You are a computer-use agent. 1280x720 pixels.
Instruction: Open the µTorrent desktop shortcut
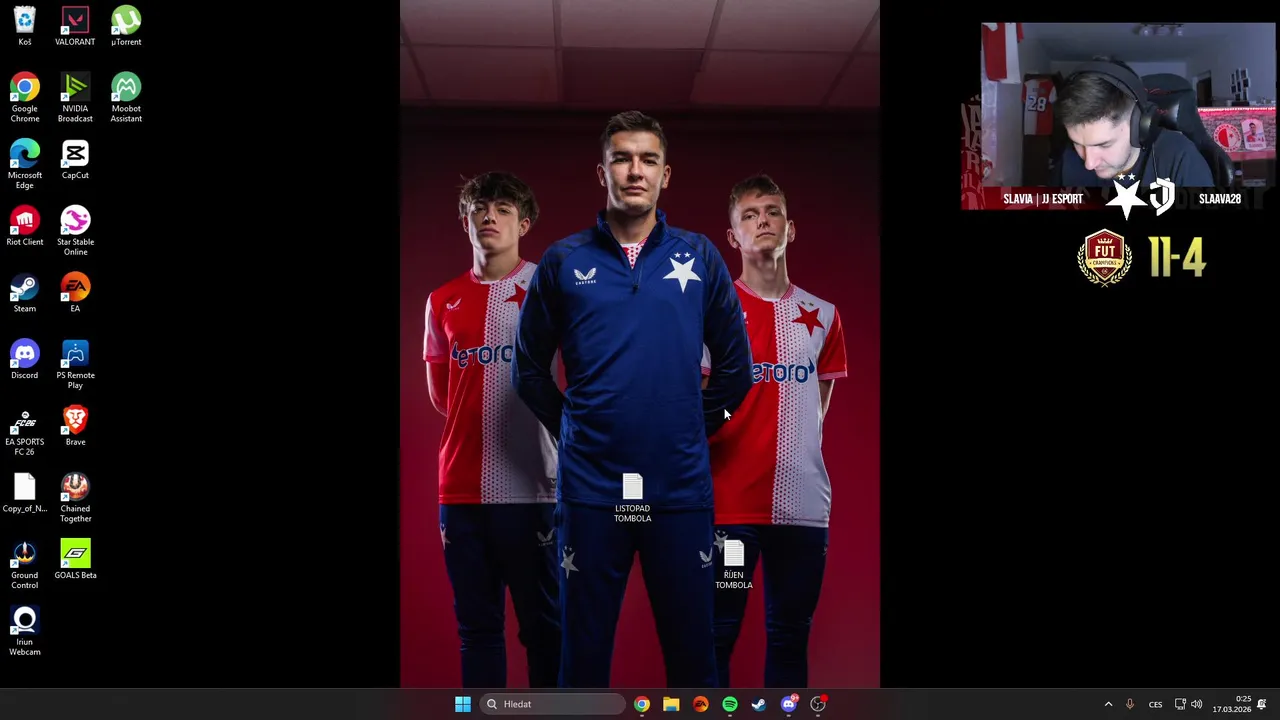point(126,27)
